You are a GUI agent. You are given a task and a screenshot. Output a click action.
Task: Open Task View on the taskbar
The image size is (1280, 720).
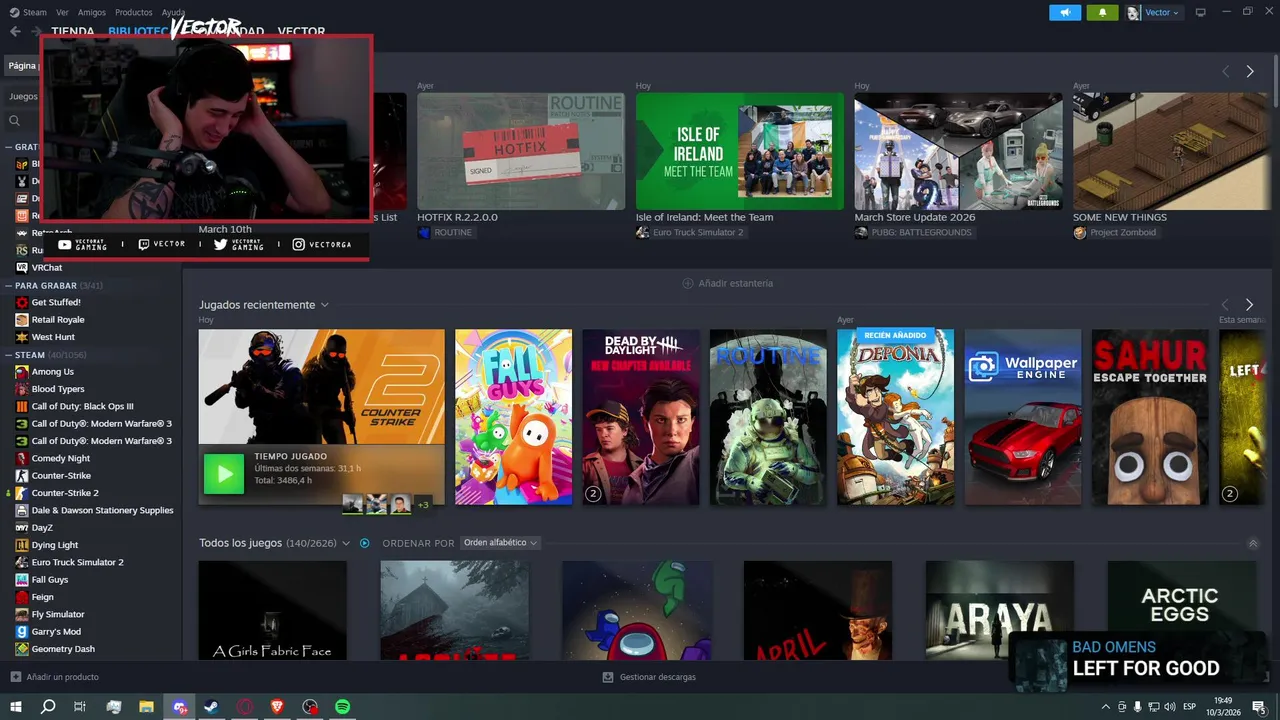point(80,707)
